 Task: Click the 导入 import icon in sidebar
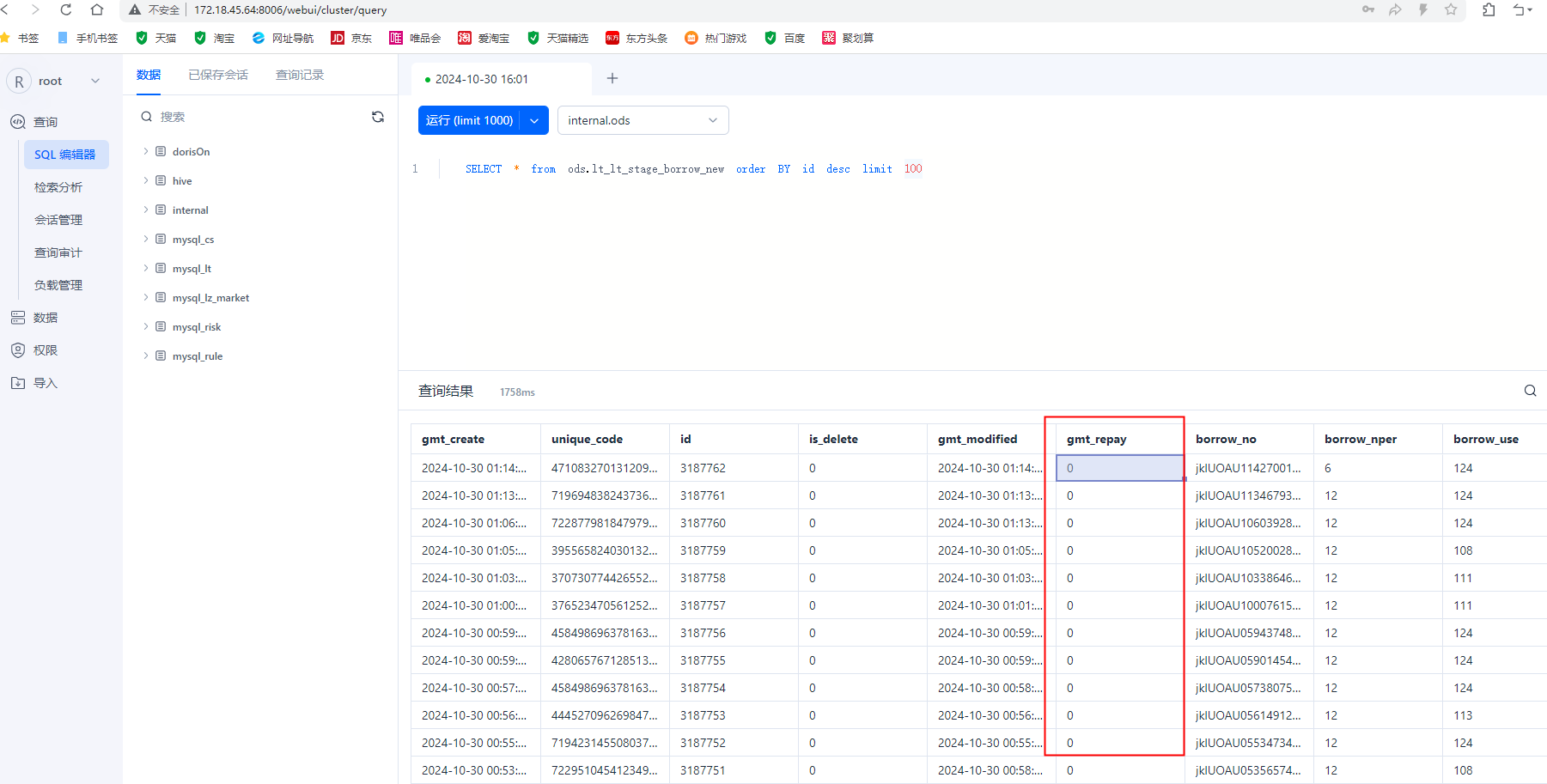click(x=18, y=383)
